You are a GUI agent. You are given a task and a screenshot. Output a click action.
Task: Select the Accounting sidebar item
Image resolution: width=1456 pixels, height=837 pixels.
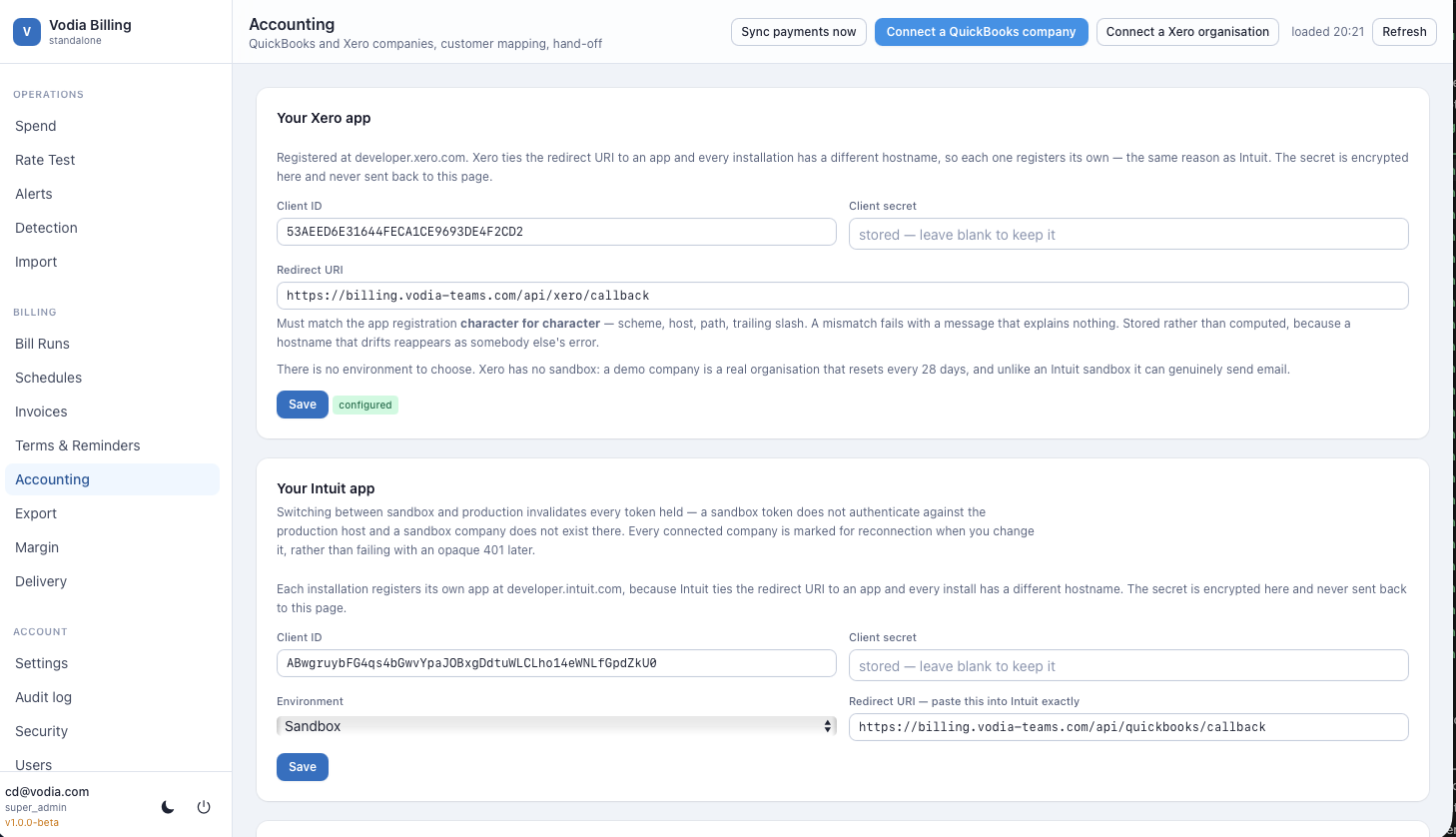(x=112, y=479)
